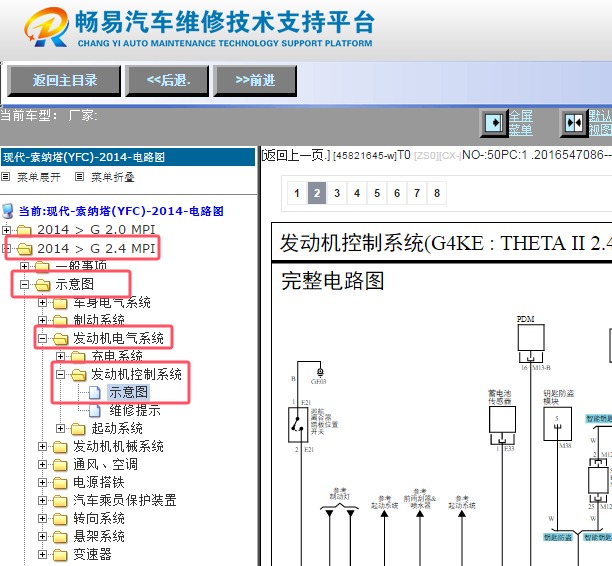Image resolution: width=612 pixels, height=566 pixels.
Task: Expand the 通风、空调 node
Action: (x=42, y=465)
